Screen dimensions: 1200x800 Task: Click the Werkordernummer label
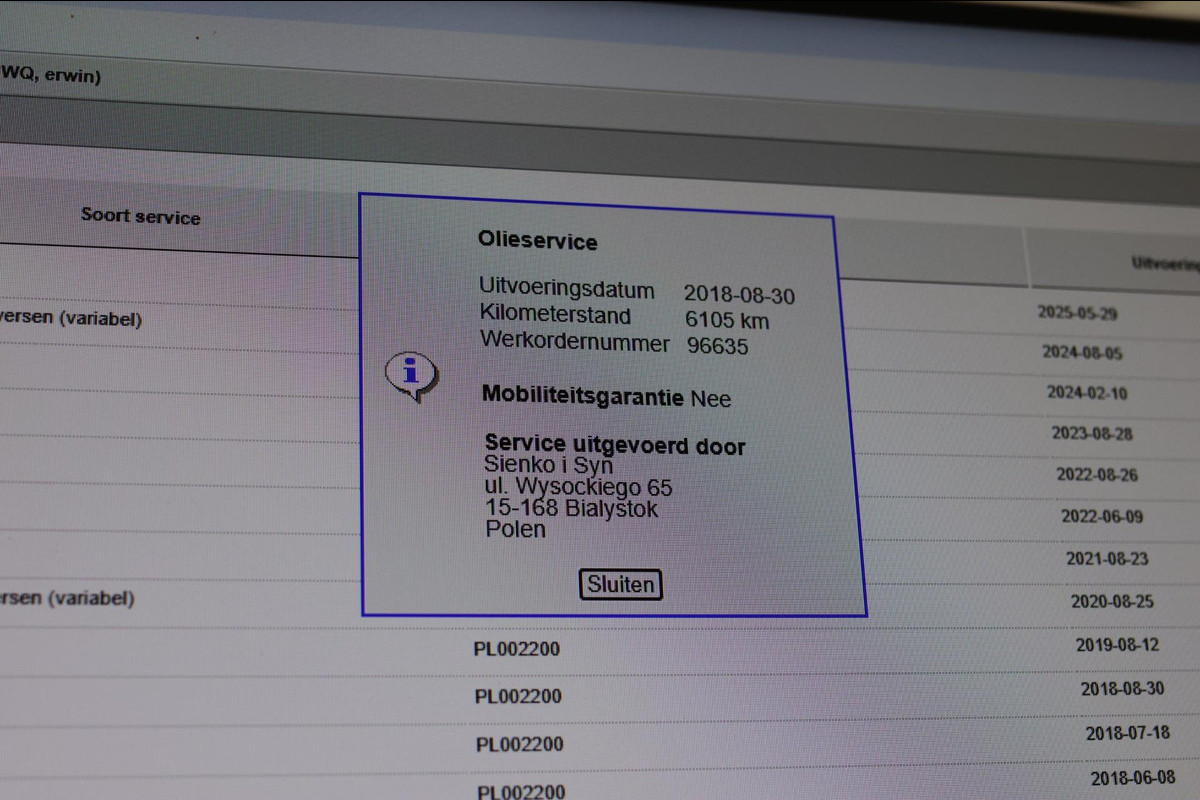point(575,341)
